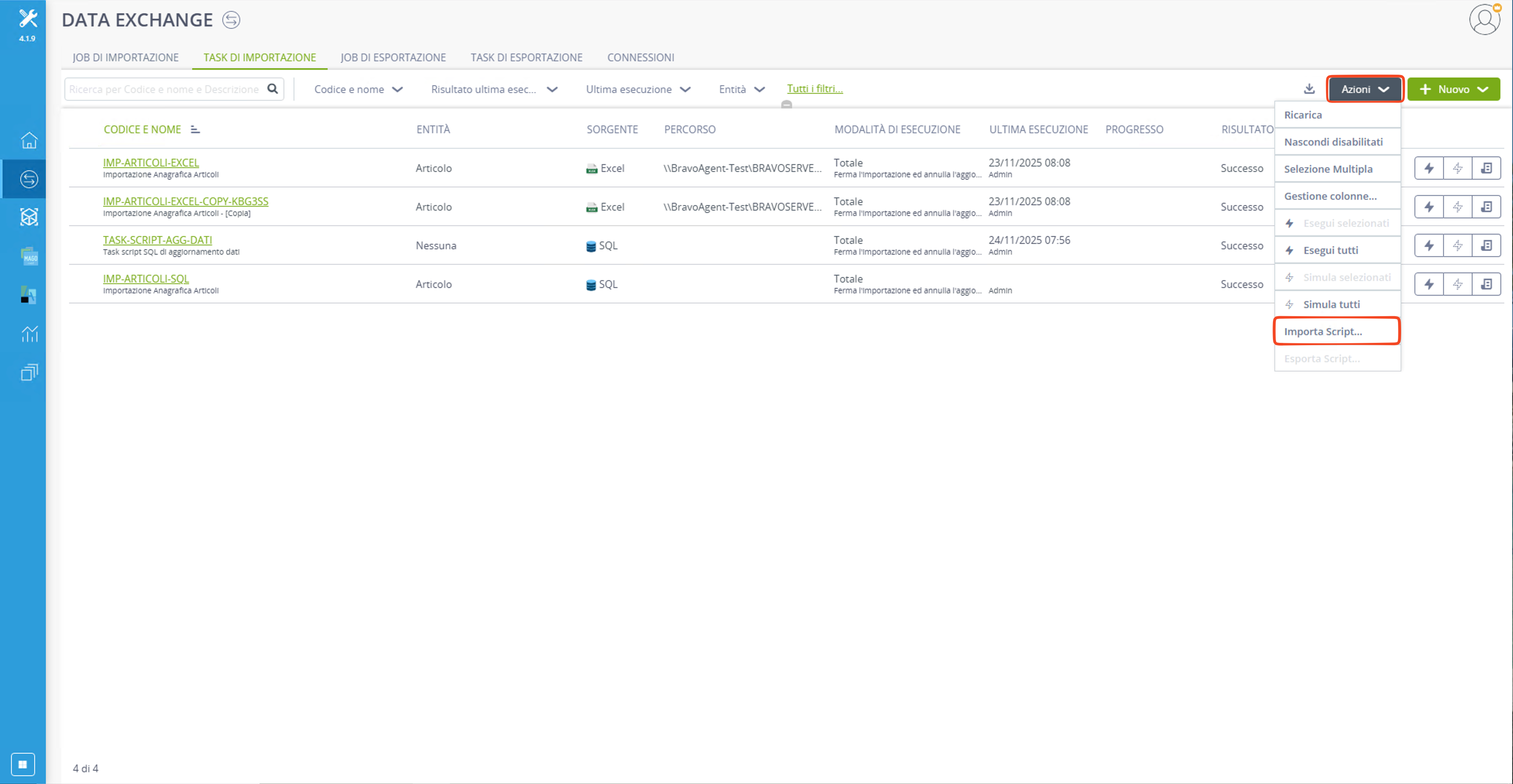Open the stacked windows sidebar icon
The image size is (1513, 784).
coord(29,372)
